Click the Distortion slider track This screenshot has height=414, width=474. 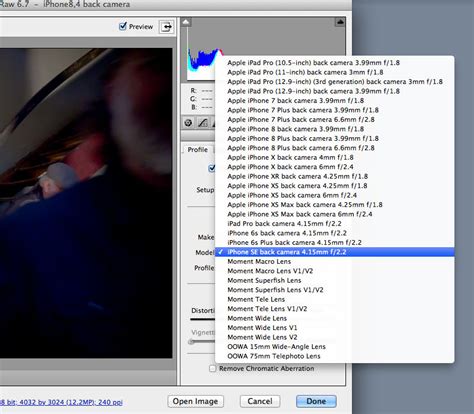tap(202, 319)
